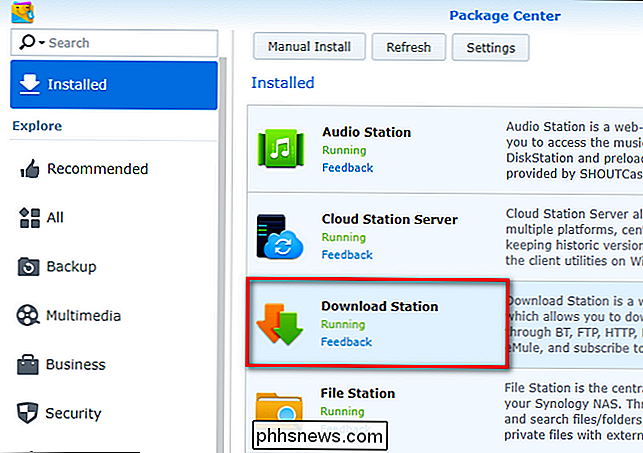Screen dimensions: 643x453
Task: Click Audio Station's Running status
Action: click(344, 150)
